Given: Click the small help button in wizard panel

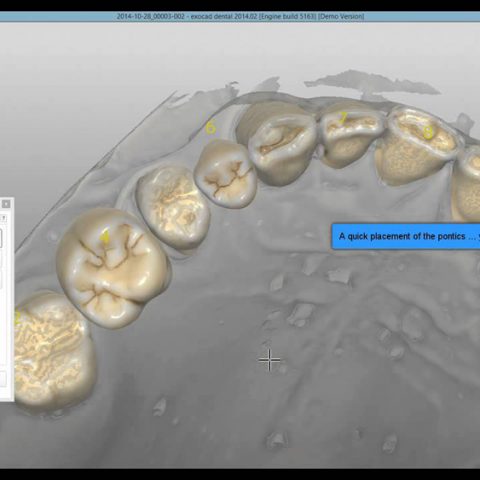Looking at the screenshot, I should click(x=4, y=219).
